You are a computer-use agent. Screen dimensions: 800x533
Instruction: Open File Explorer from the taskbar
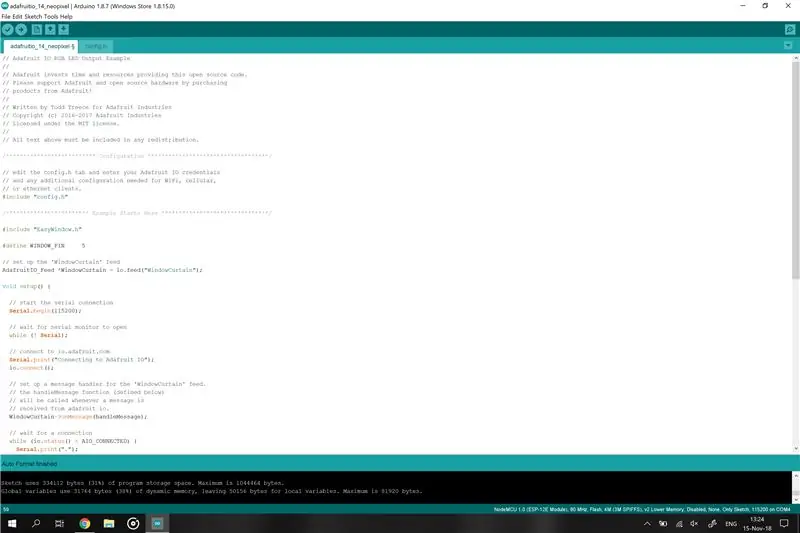click(109, 523)
